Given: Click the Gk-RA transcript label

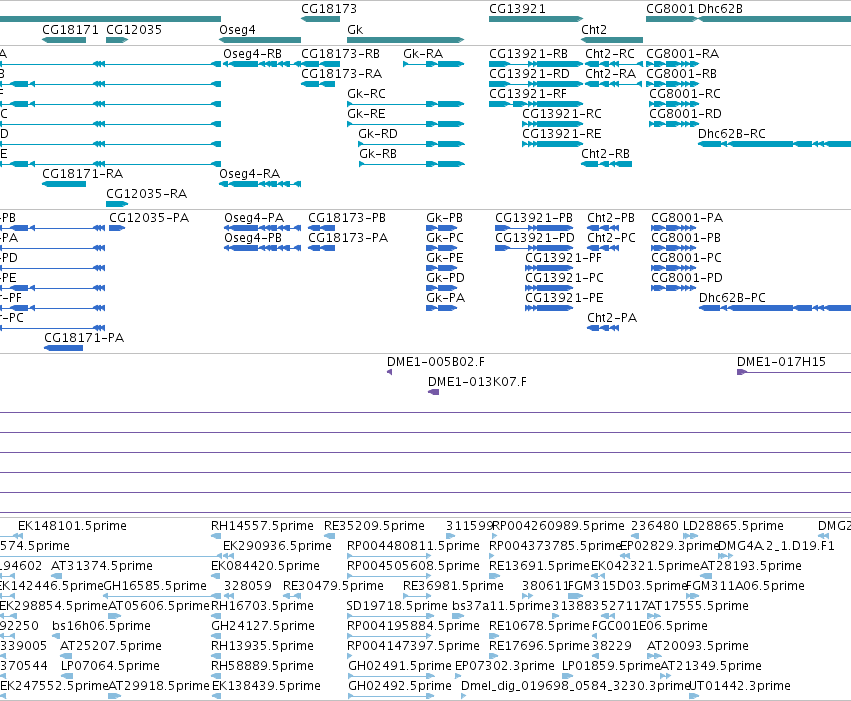Looking at the screenshot, I should click(423, 54).
